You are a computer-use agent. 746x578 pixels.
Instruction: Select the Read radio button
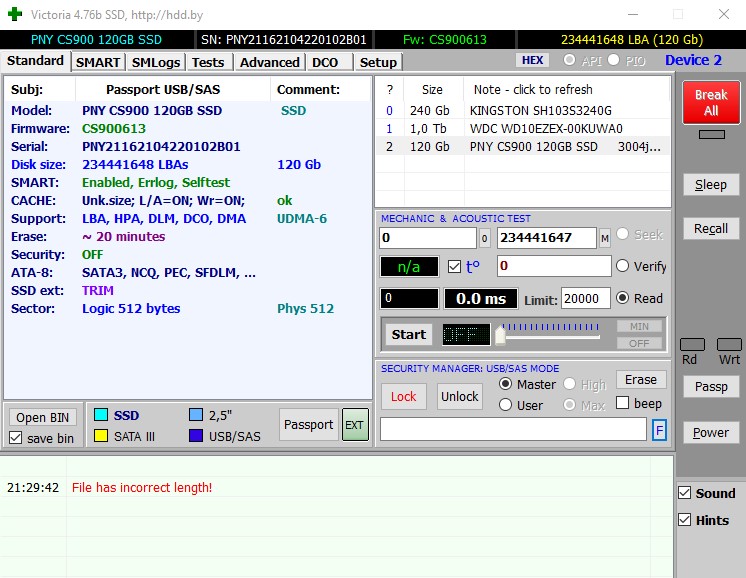(x=622, y=298)
